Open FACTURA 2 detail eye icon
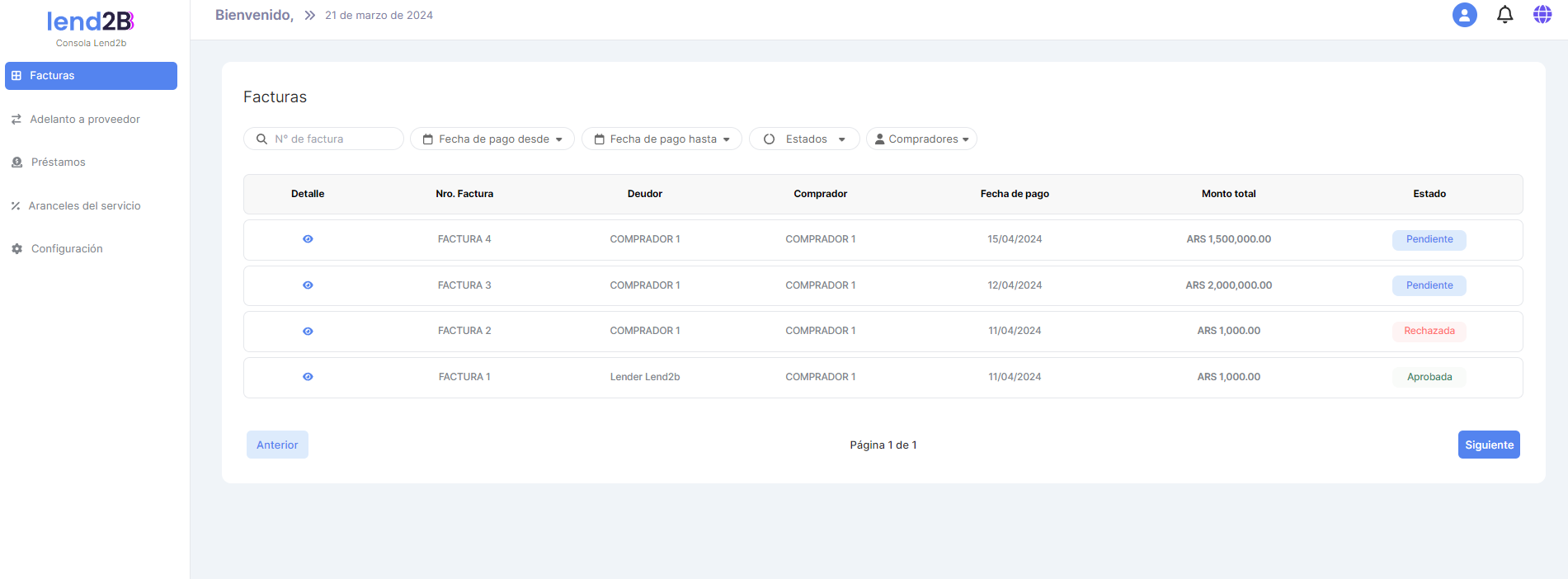This screenshot has width=1568, height=579. click(308, 332)
